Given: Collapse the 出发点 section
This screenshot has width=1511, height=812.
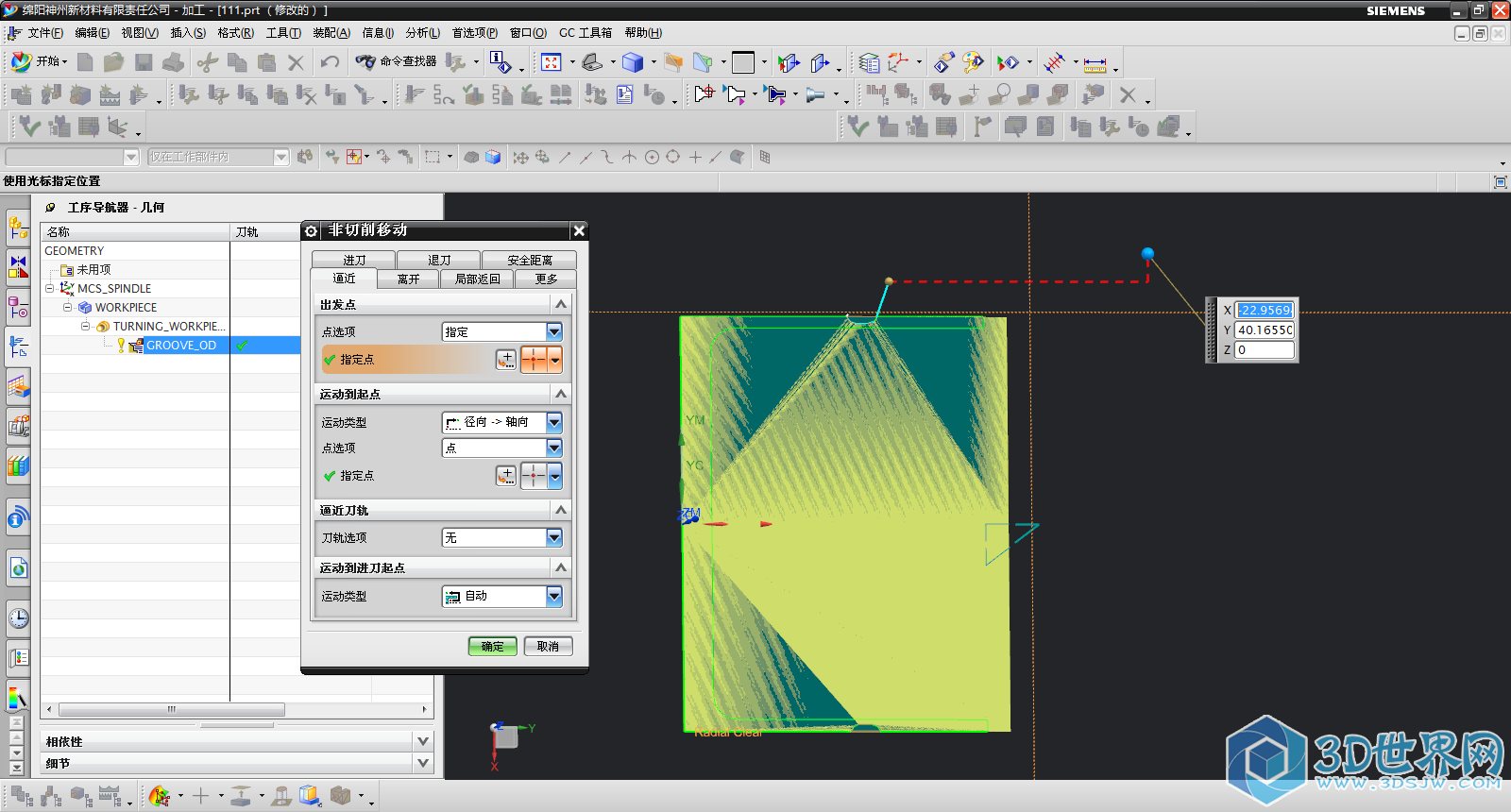Looking at the screenshot, I should coord(561,304).
